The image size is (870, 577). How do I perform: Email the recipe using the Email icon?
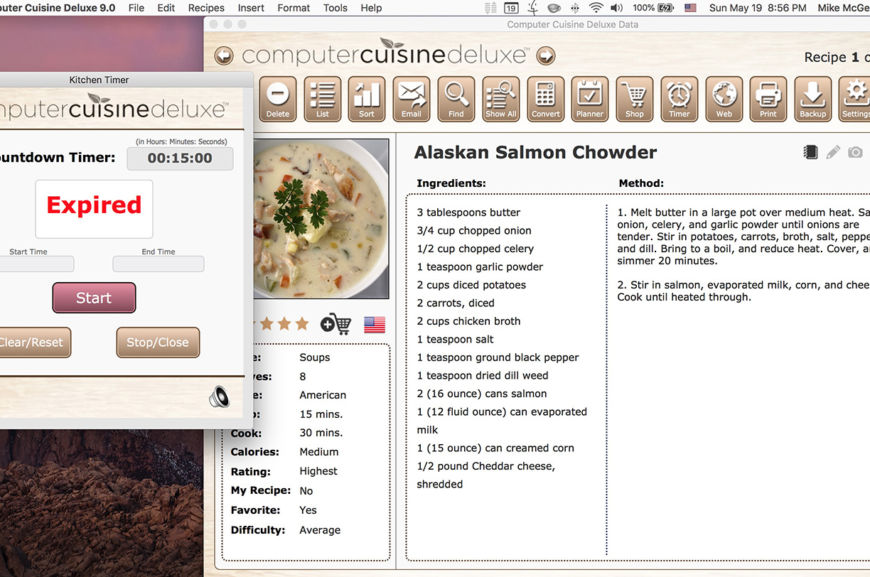pos(411,99)
